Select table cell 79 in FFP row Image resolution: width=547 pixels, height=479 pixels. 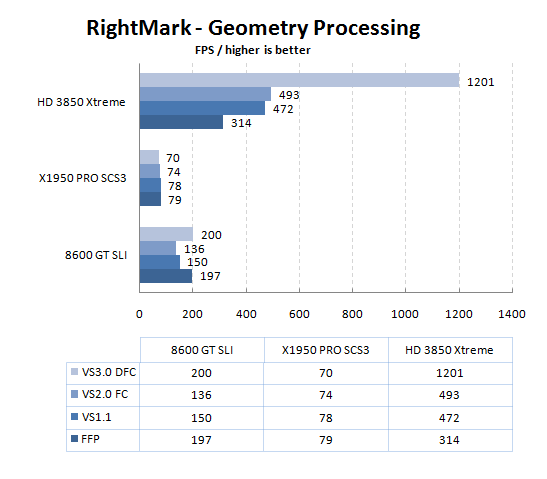coord(326,440)
